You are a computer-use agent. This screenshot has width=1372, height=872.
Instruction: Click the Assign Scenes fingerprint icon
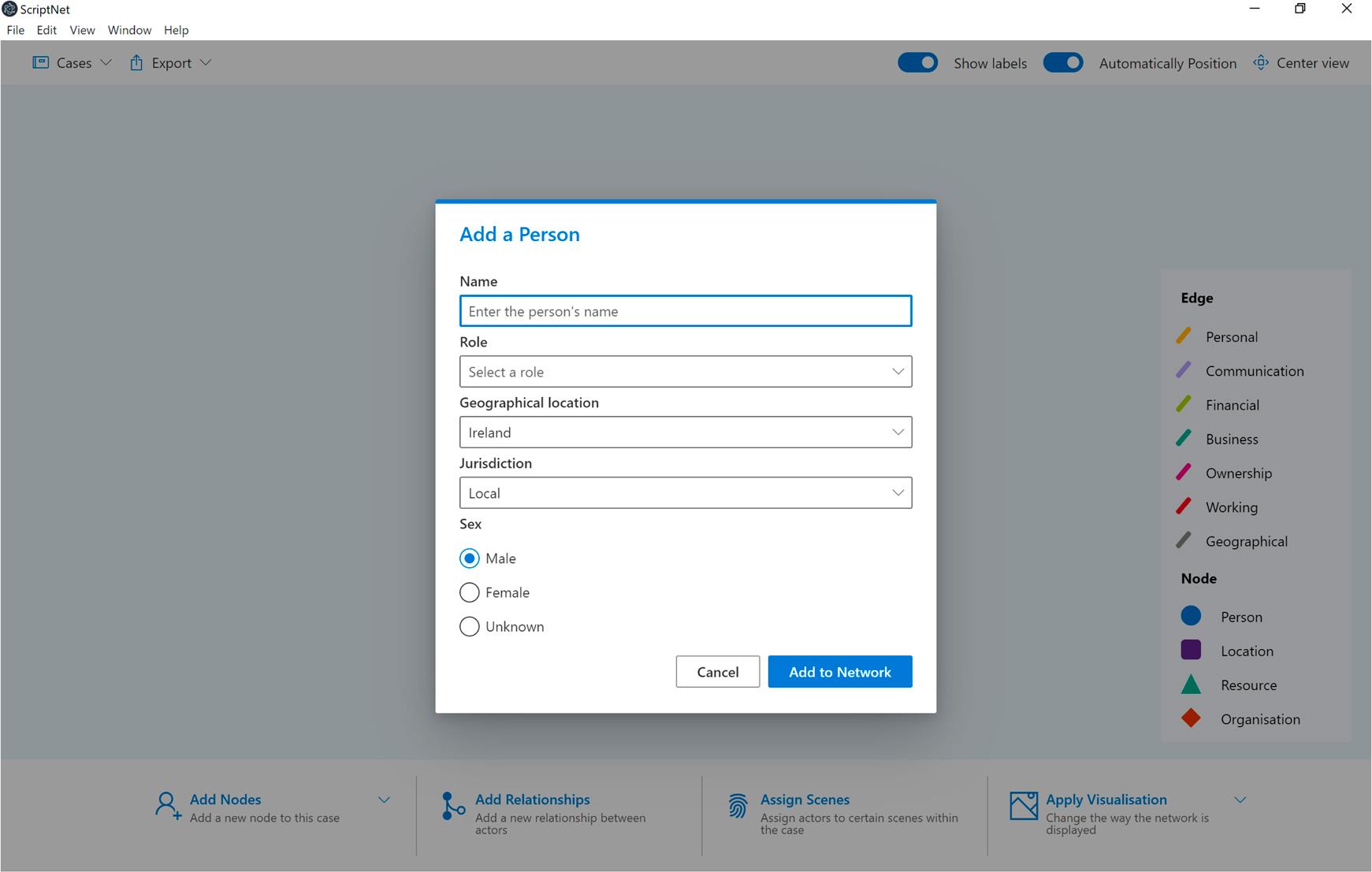tap(738, 806)
